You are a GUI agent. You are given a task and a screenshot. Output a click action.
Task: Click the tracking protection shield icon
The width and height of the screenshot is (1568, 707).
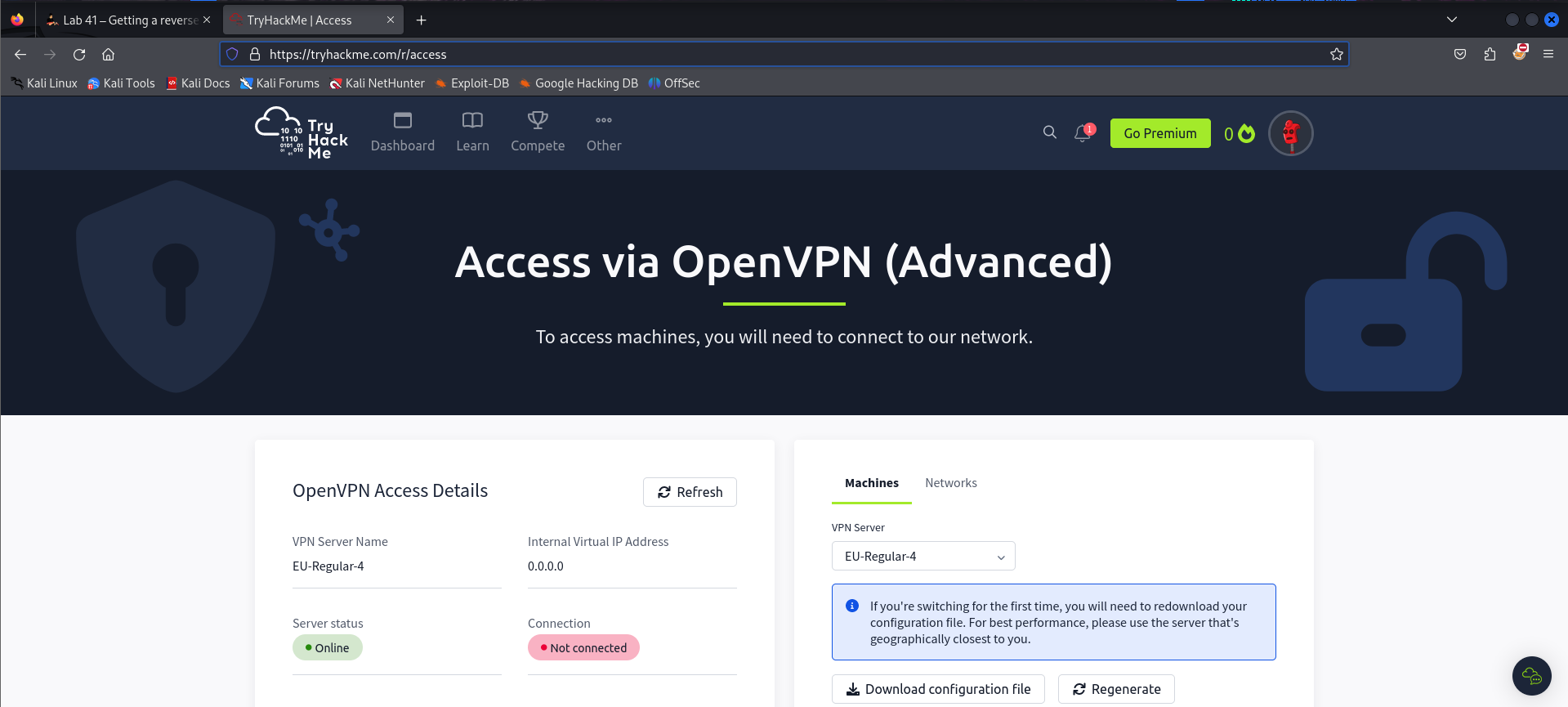(233, 54)
